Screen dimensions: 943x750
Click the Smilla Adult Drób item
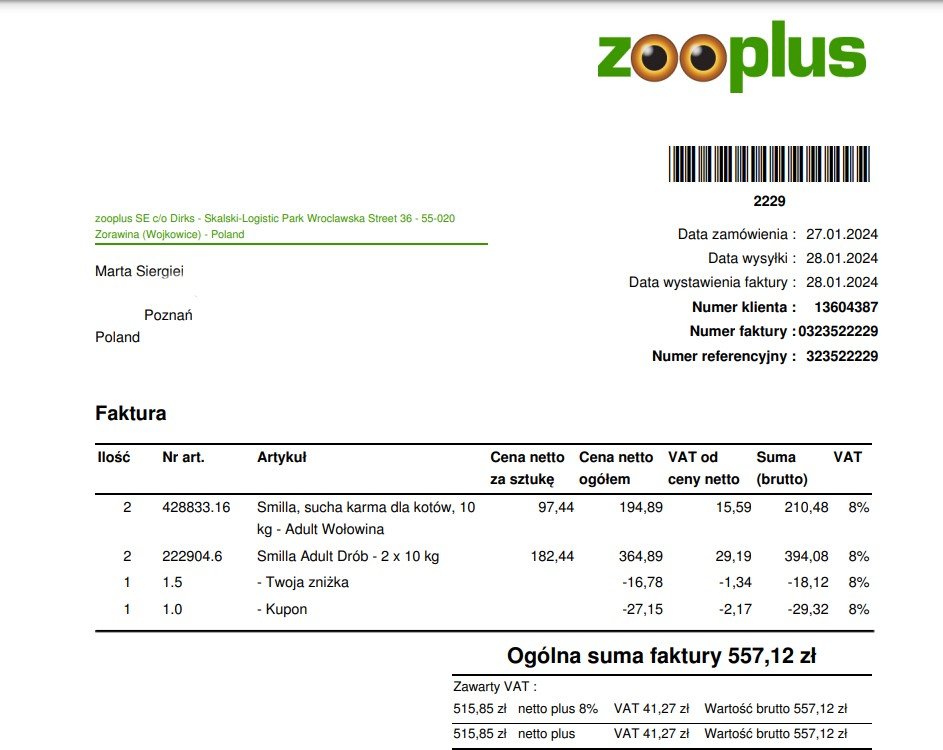tap(348, 556)
